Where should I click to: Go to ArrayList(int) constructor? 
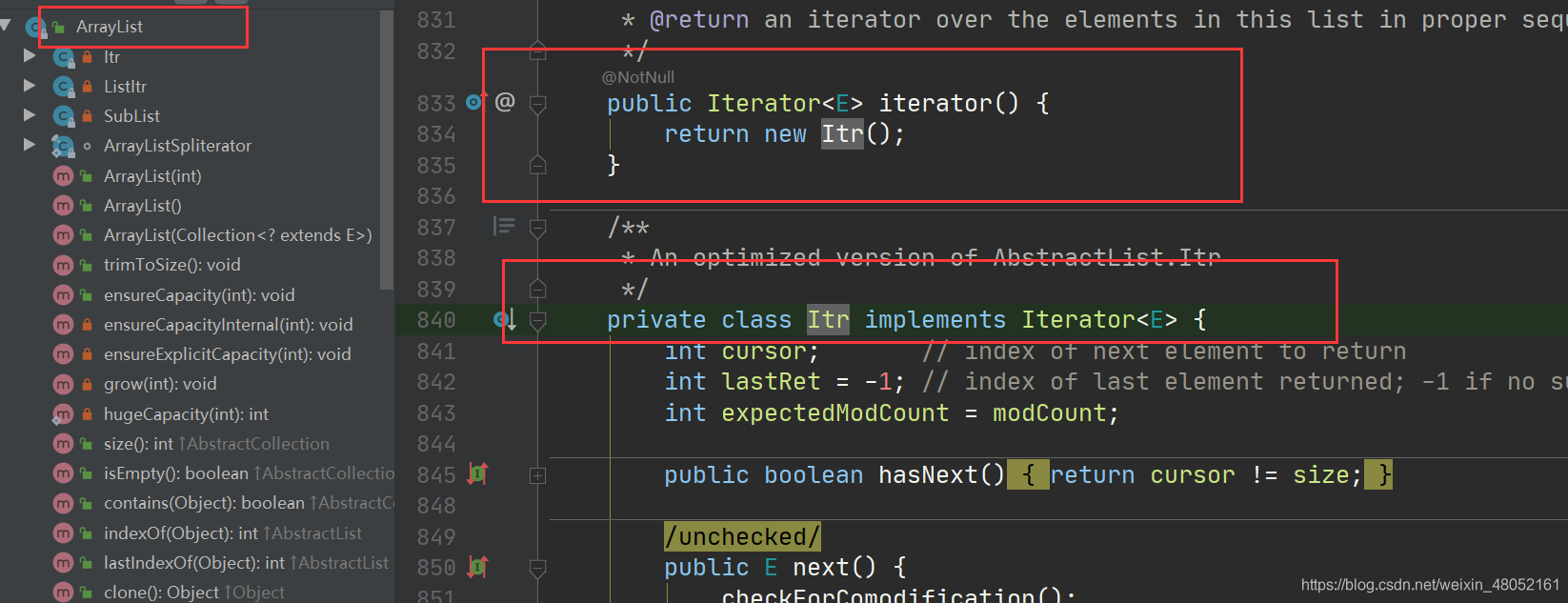tap(152, 176)
